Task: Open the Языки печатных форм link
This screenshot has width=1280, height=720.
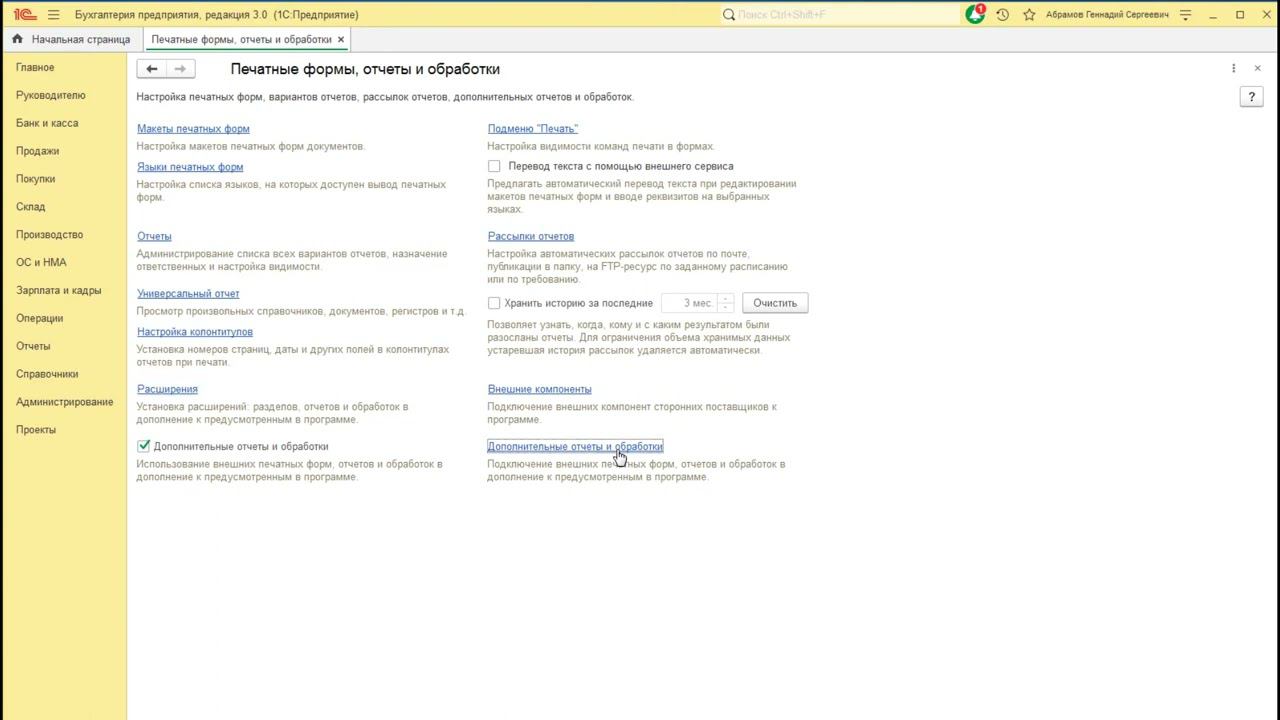Action: [190, 167]
